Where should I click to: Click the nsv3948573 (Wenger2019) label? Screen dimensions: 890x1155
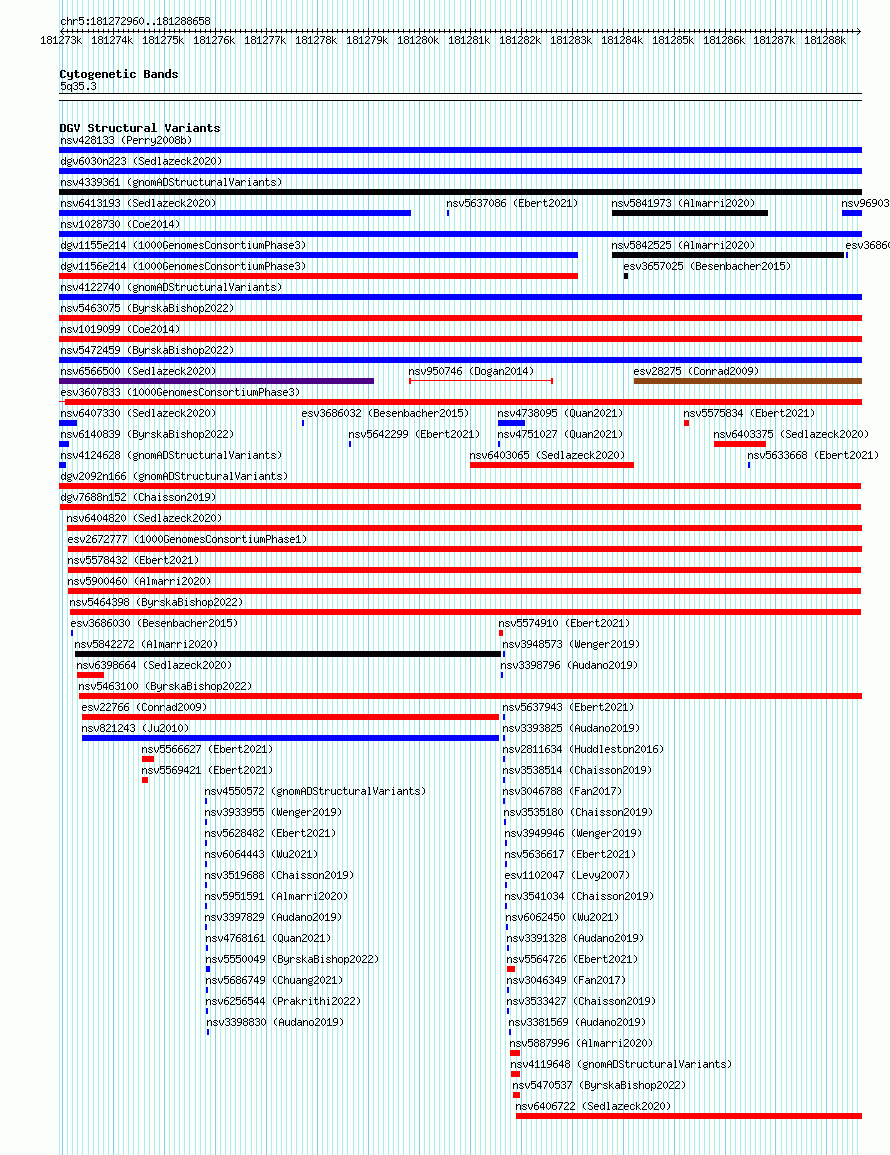(571, 644)
